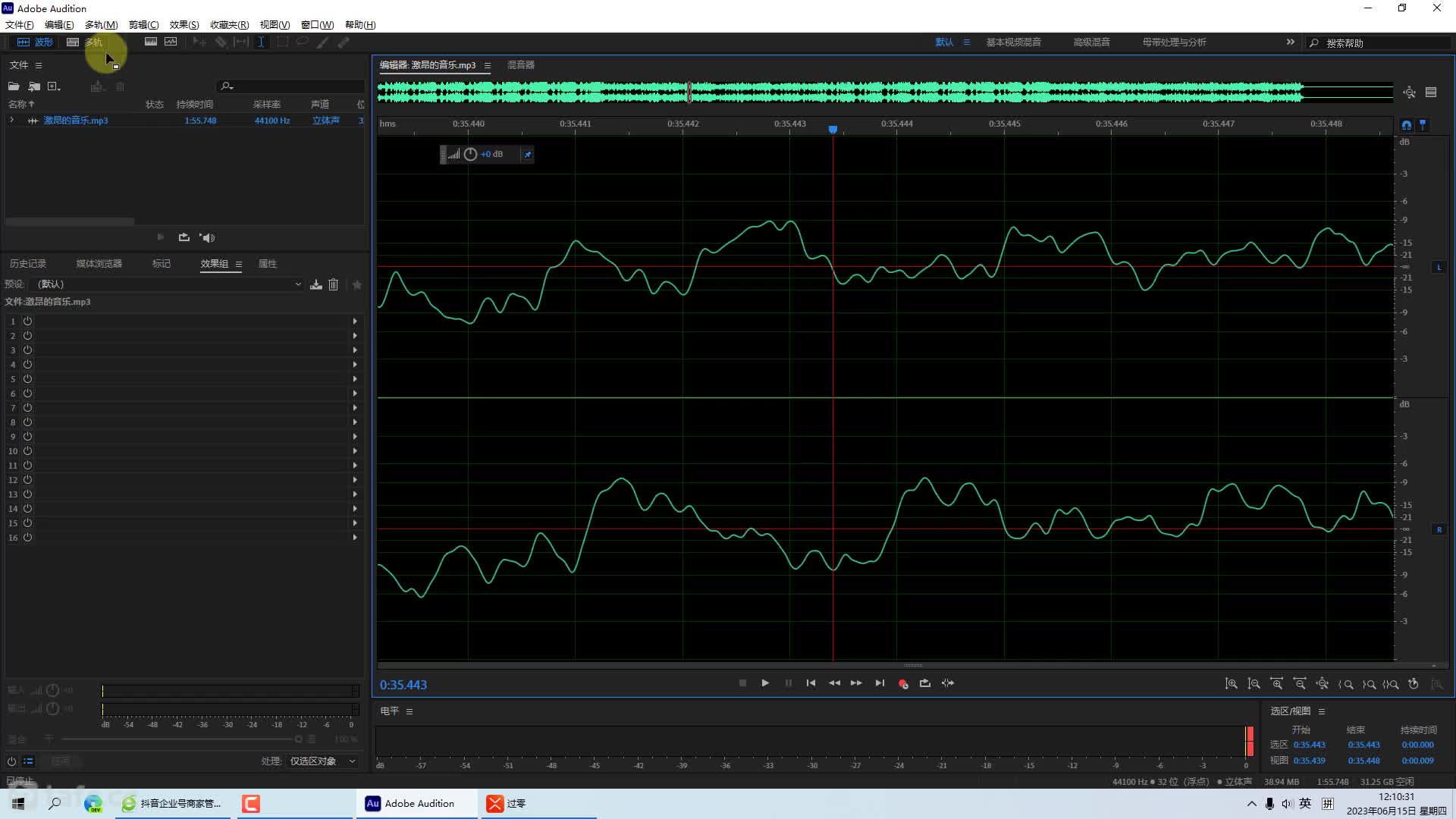Toggle main effects rack power button

(x=11, y=761)
